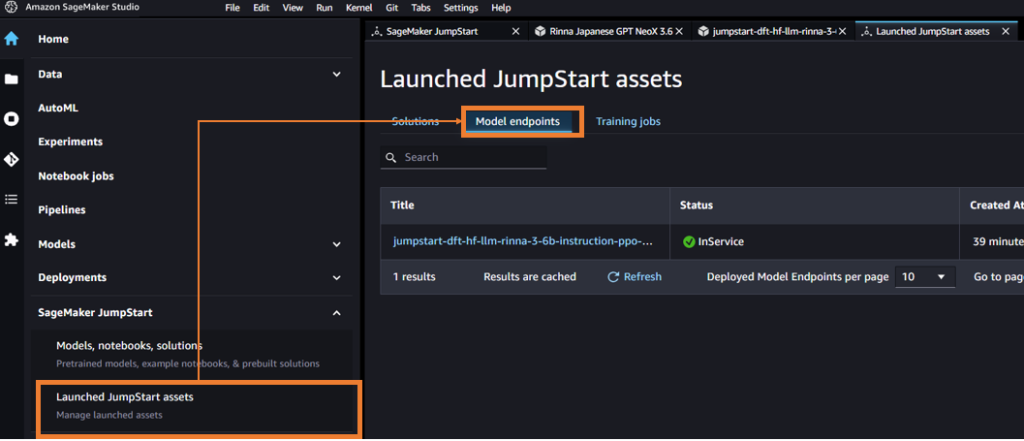Close the Launched JumpStart assets tab
1024x441 pixels.
[1006, 31]
